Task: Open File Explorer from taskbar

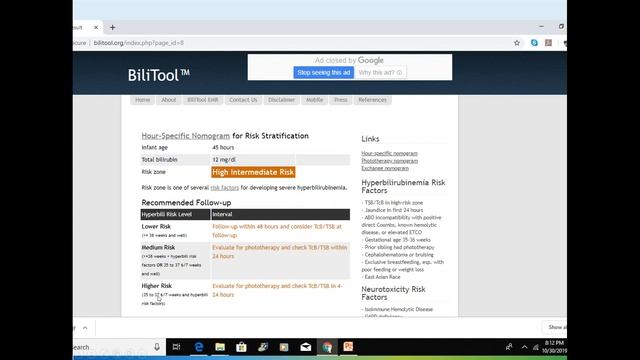Action: coord(220,347)
